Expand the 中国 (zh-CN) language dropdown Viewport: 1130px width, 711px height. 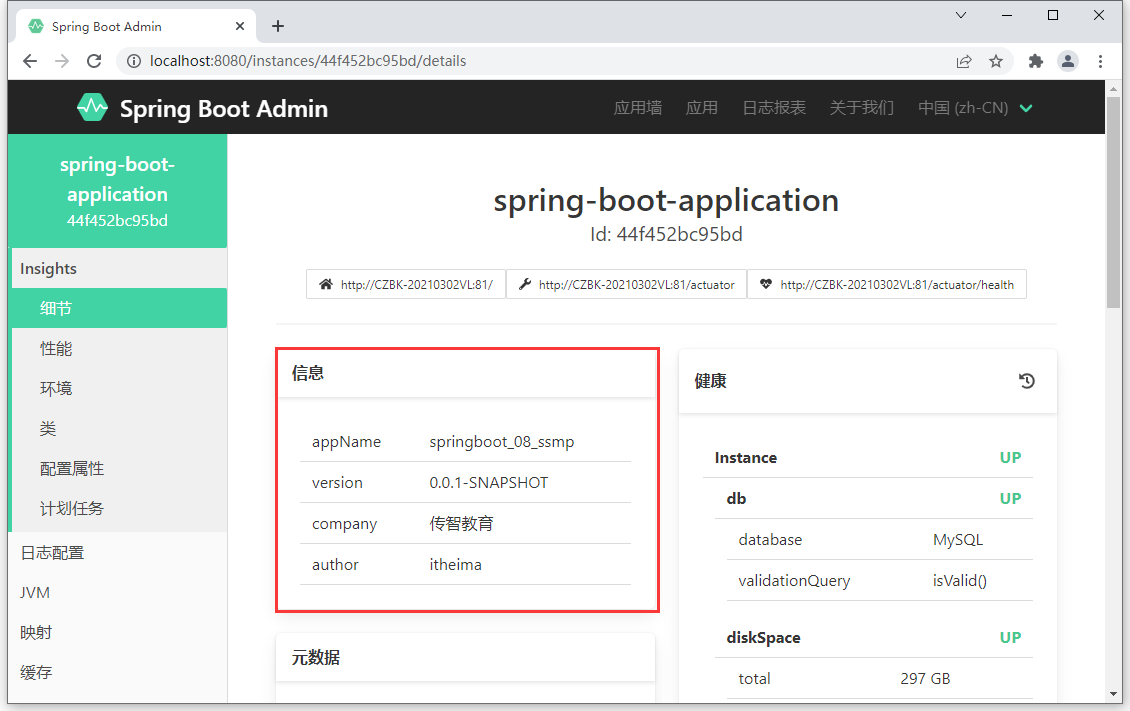tap(975, 108)
